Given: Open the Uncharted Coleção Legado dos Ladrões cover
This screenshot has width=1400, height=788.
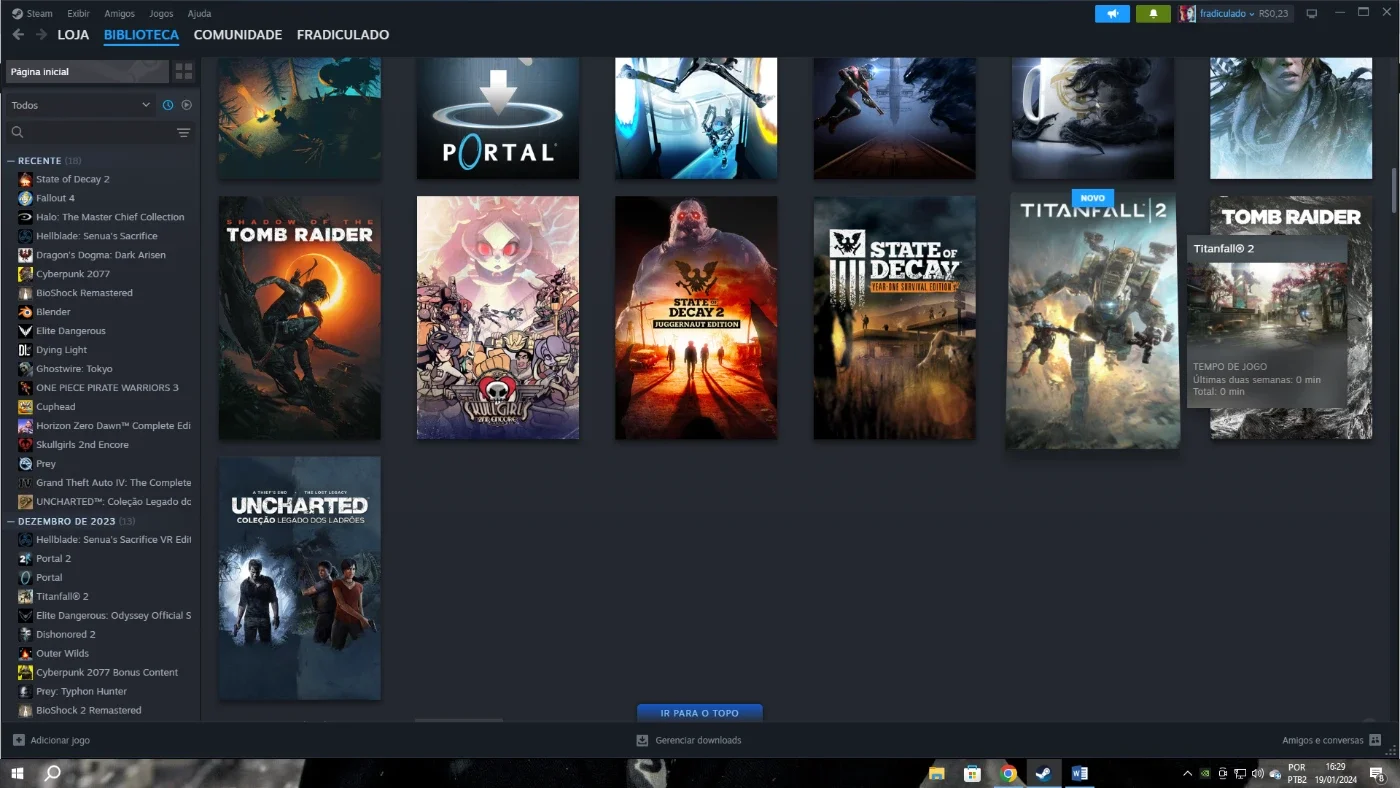Looking at the screenshot, I should [300, 579].
